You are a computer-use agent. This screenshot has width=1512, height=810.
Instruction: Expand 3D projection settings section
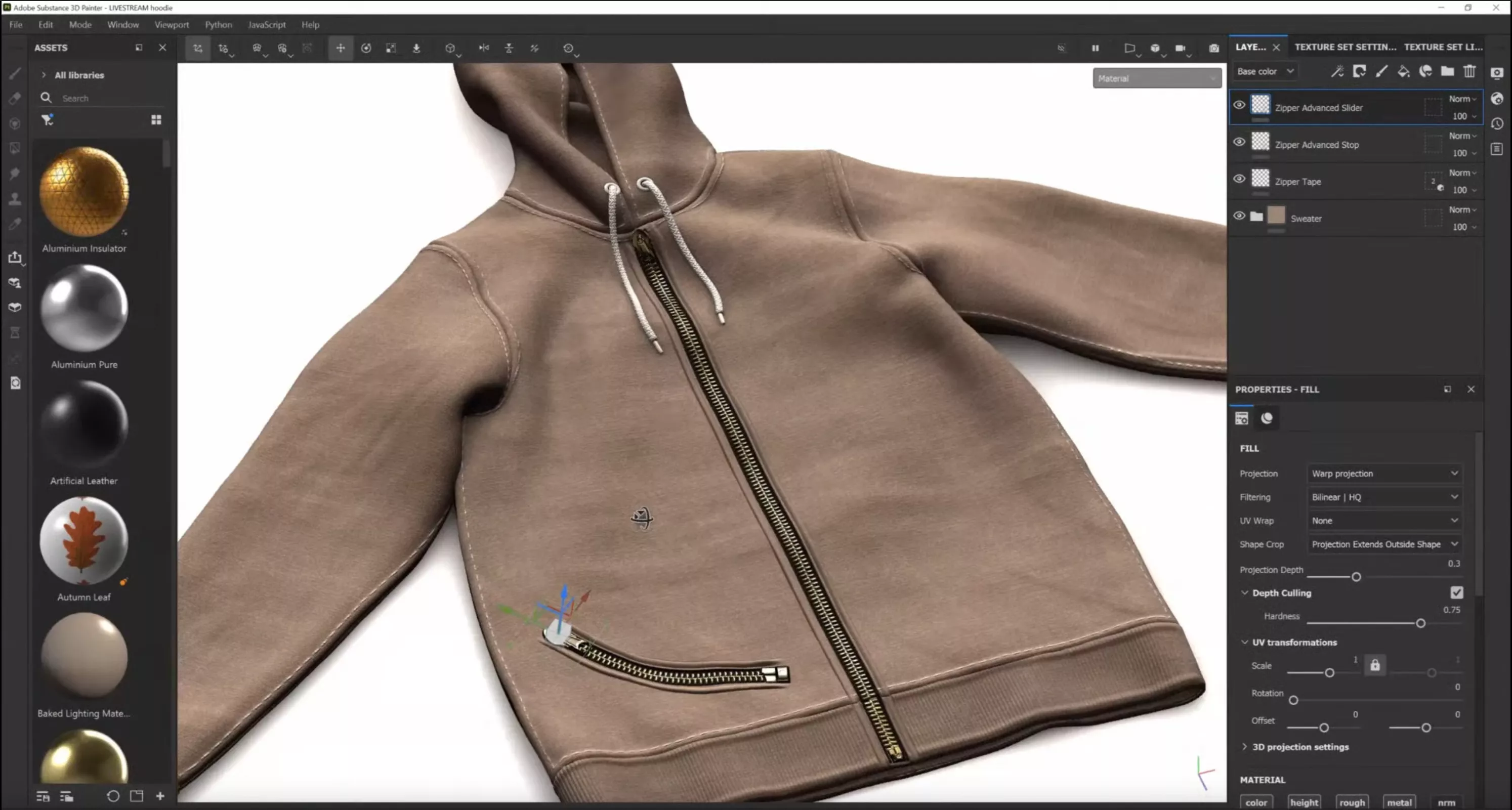pyautogui.click(x=1300, y=747)
